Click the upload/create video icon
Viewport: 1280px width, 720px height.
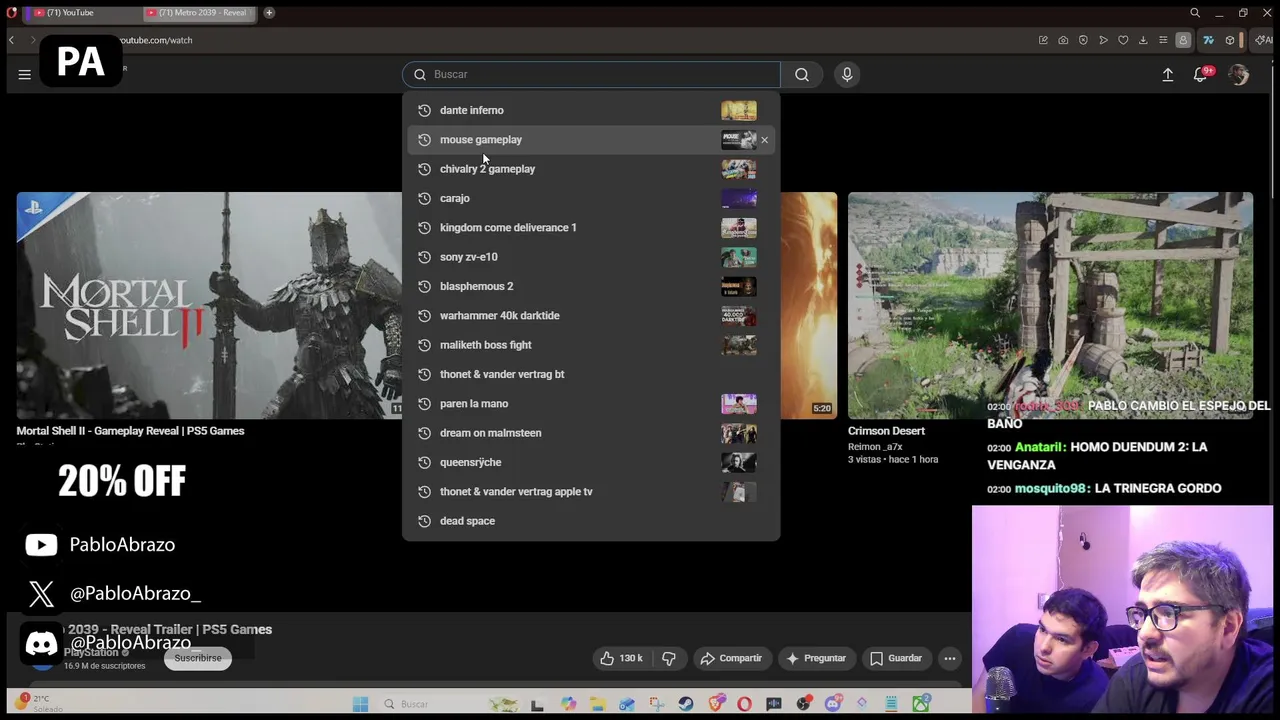click(1167, 75)
